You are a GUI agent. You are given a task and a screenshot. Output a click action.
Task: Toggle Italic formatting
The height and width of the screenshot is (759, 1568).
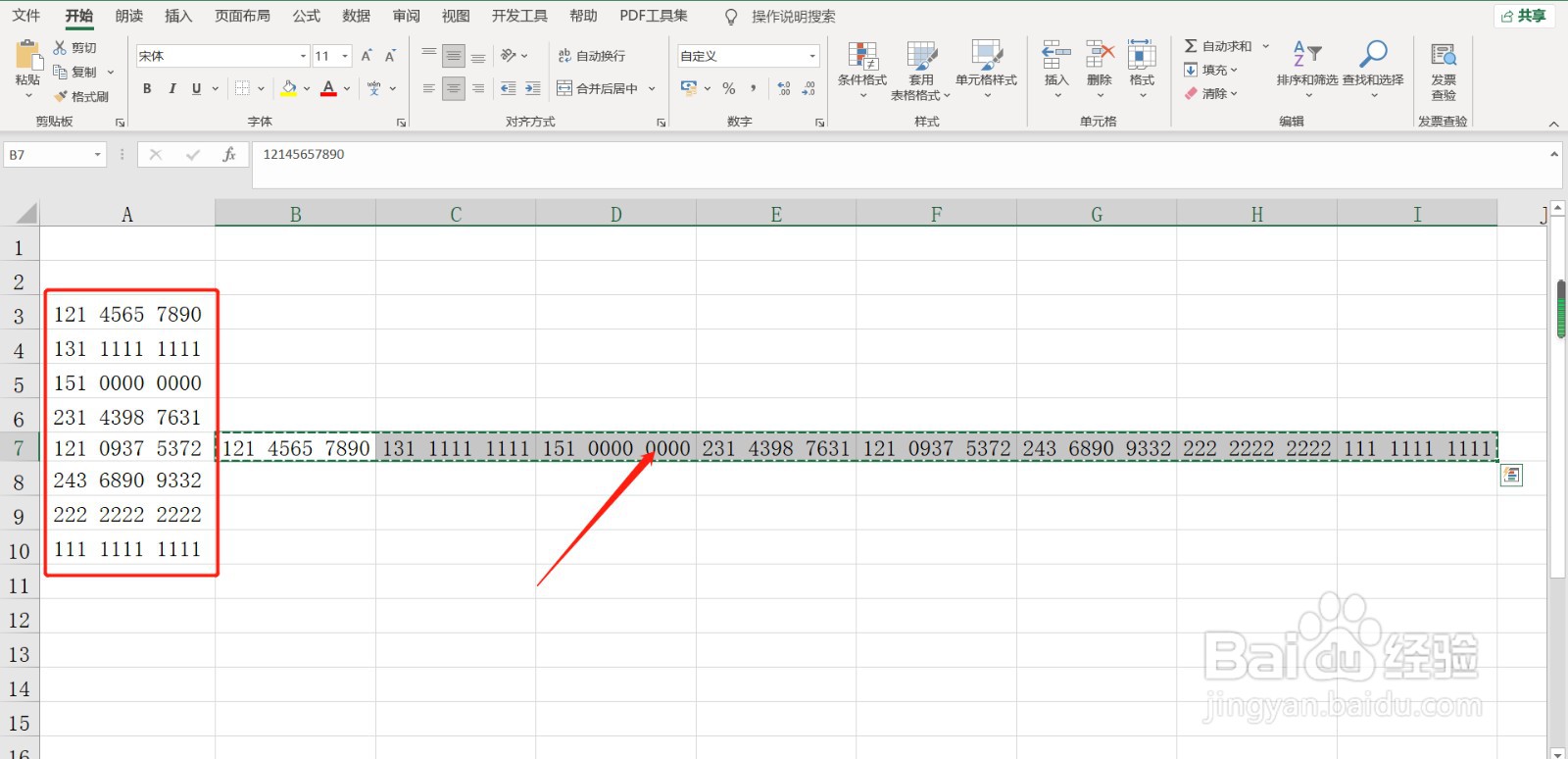pyautogui.click(x=172, y=88)
